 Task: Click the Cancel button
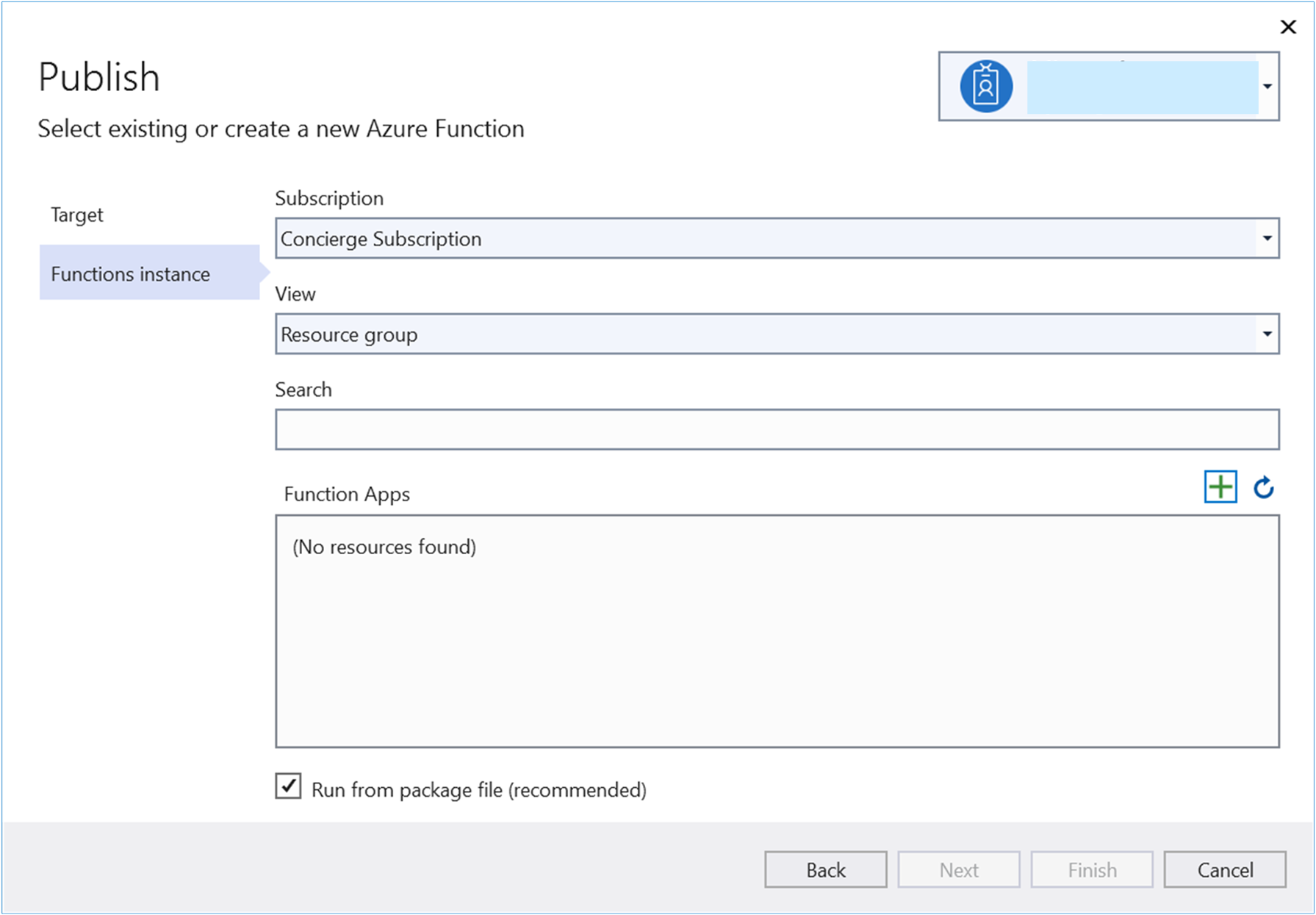pos(1225,869)
